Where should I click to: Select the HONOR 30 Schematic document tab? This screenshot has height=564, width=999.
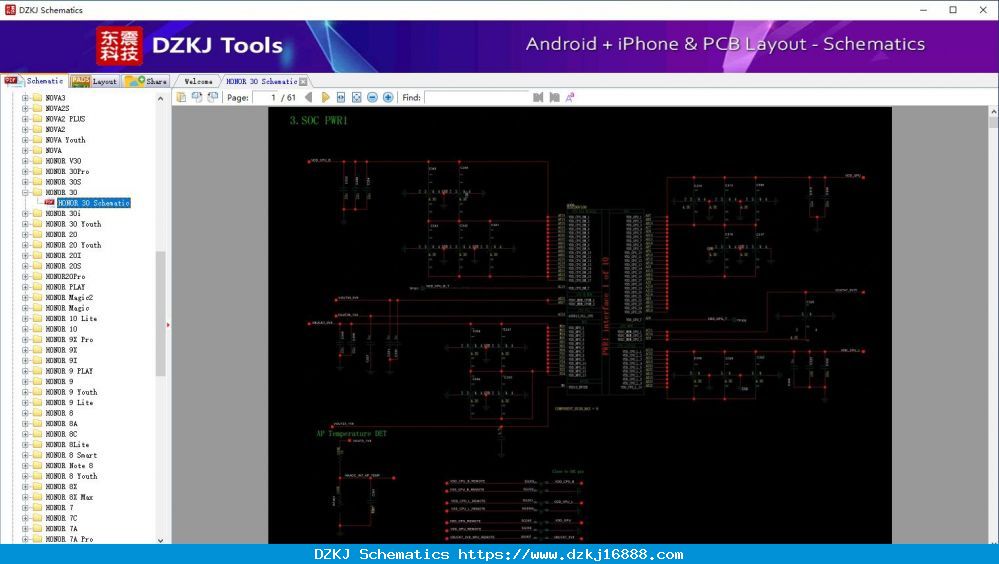(x=262, y=82)
